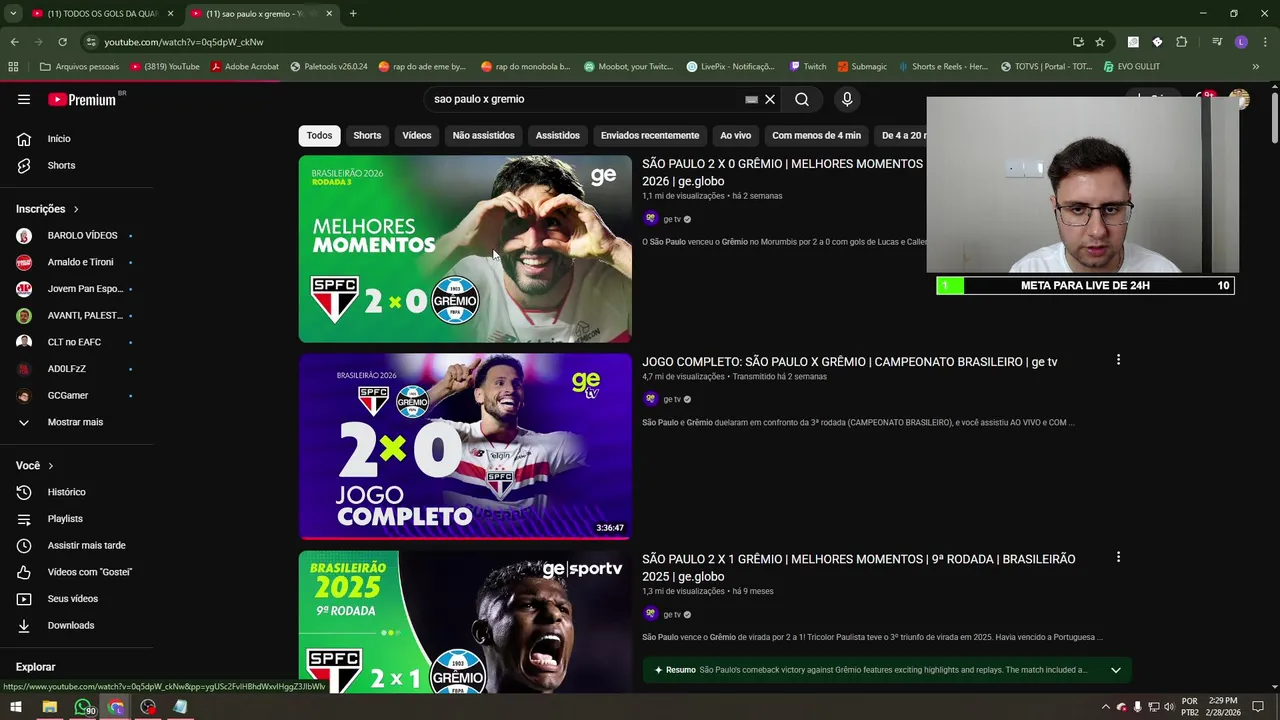
Task: Select the Shorts filter chip
Action: 367,135
